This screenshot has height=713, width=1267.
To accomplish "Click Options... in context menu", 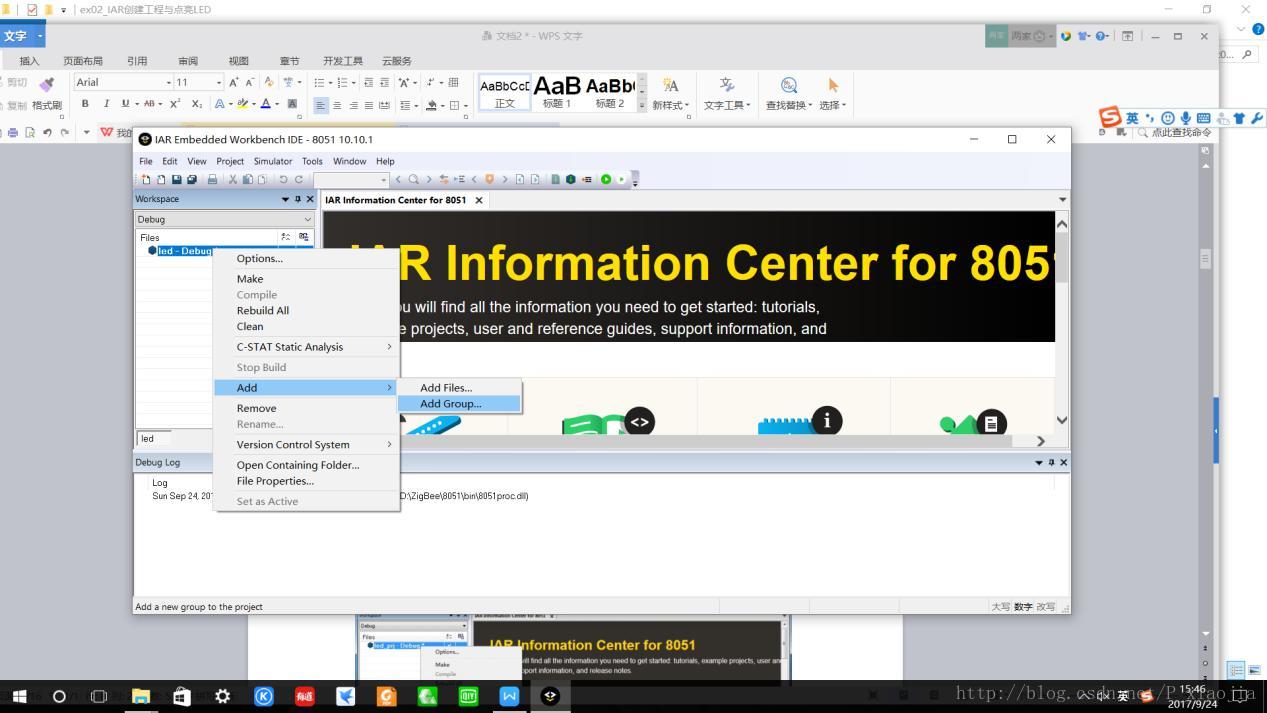I will click(x=307, y=258).
